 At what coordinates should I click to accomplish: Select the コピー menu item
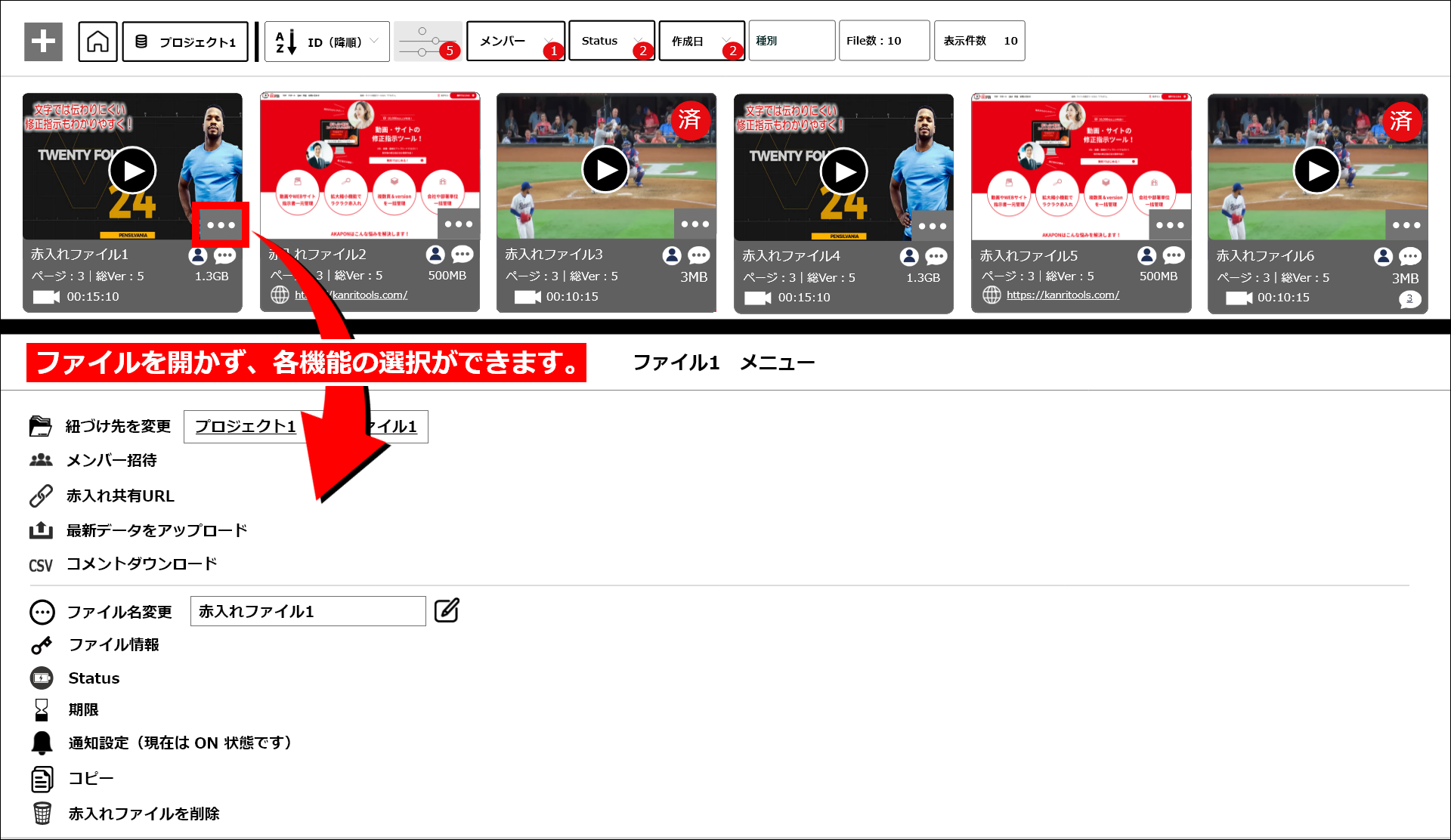(x=91, y=778)
